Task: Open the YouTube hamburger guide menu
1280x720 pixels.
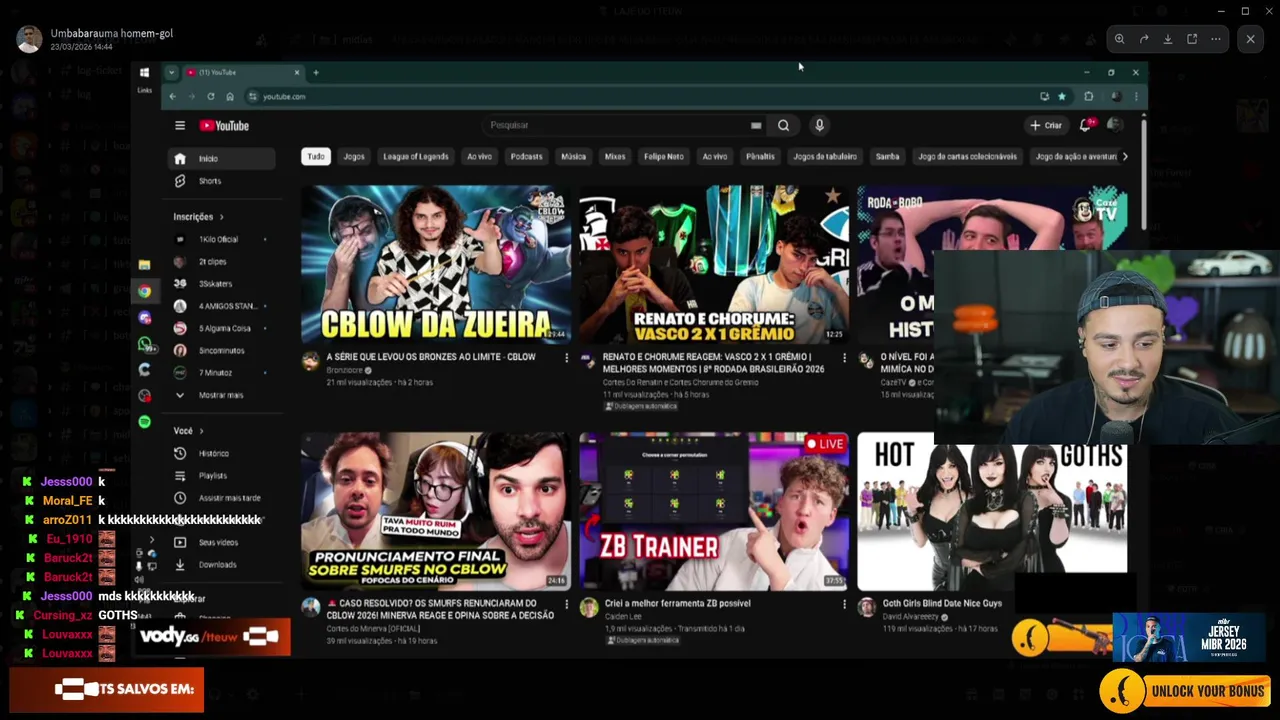Action: 180,125
